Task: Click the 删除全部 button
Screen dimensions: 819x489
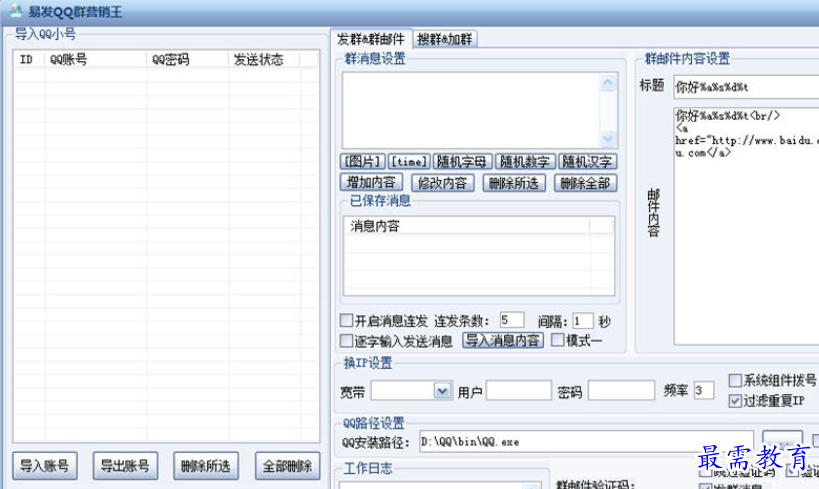Action: click(x=586, y=182)
